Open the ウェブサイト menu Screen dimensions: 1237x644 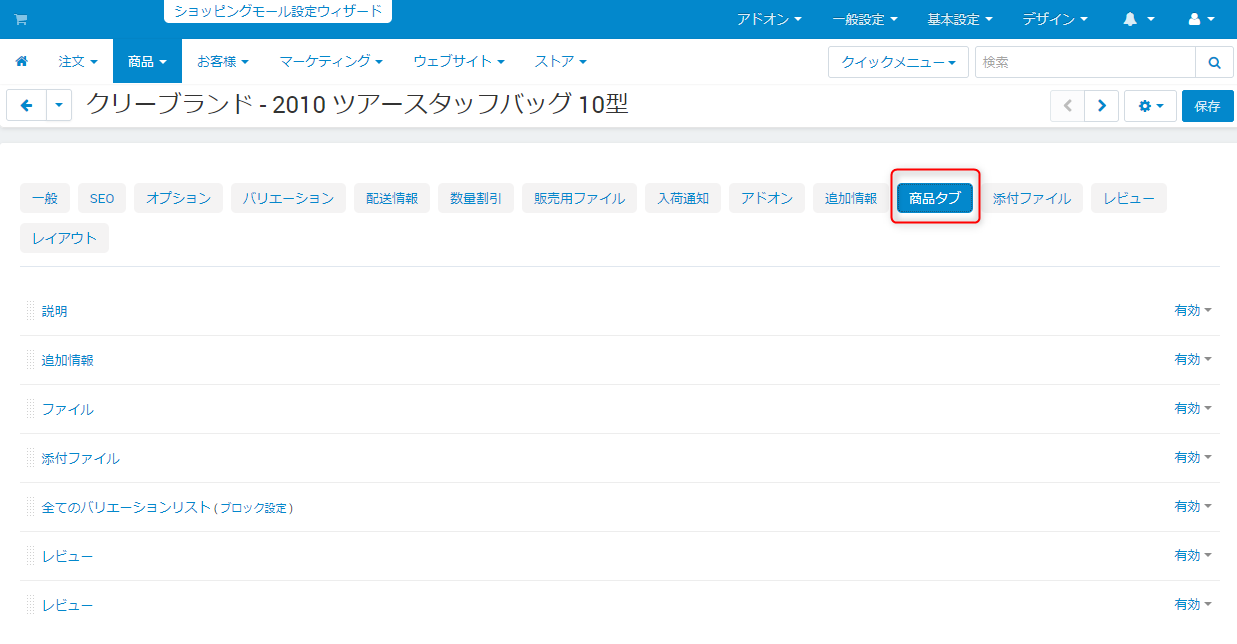459,61
